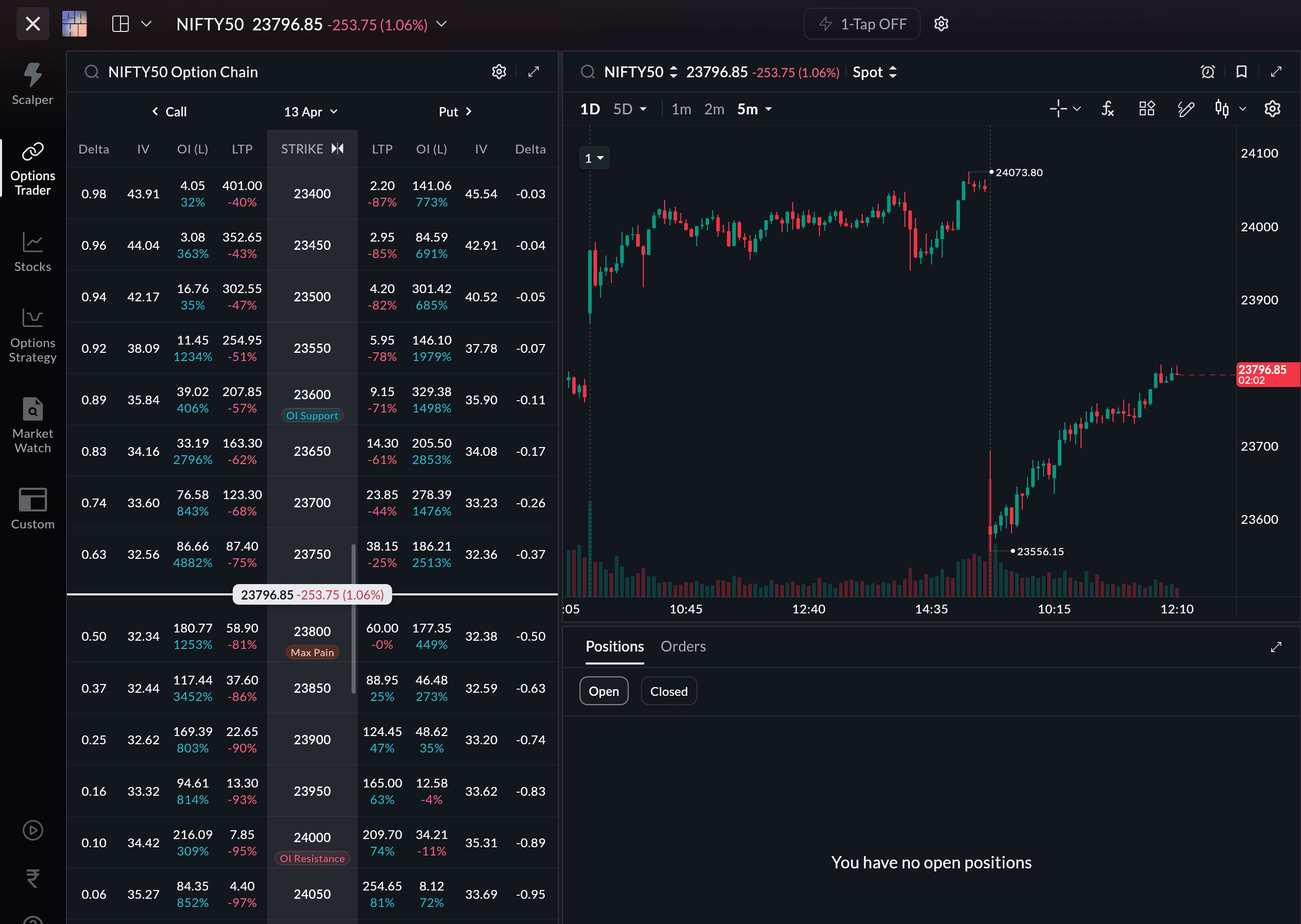Click the strike center-align icon
The height and width of the screenshot is (924, 1301).
pos(338,148)
